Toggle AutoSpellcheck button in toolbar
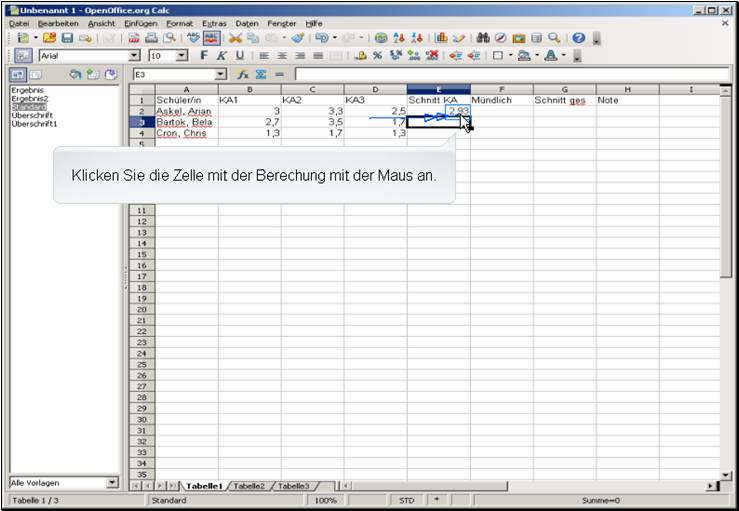 click(x=212, y=37)
